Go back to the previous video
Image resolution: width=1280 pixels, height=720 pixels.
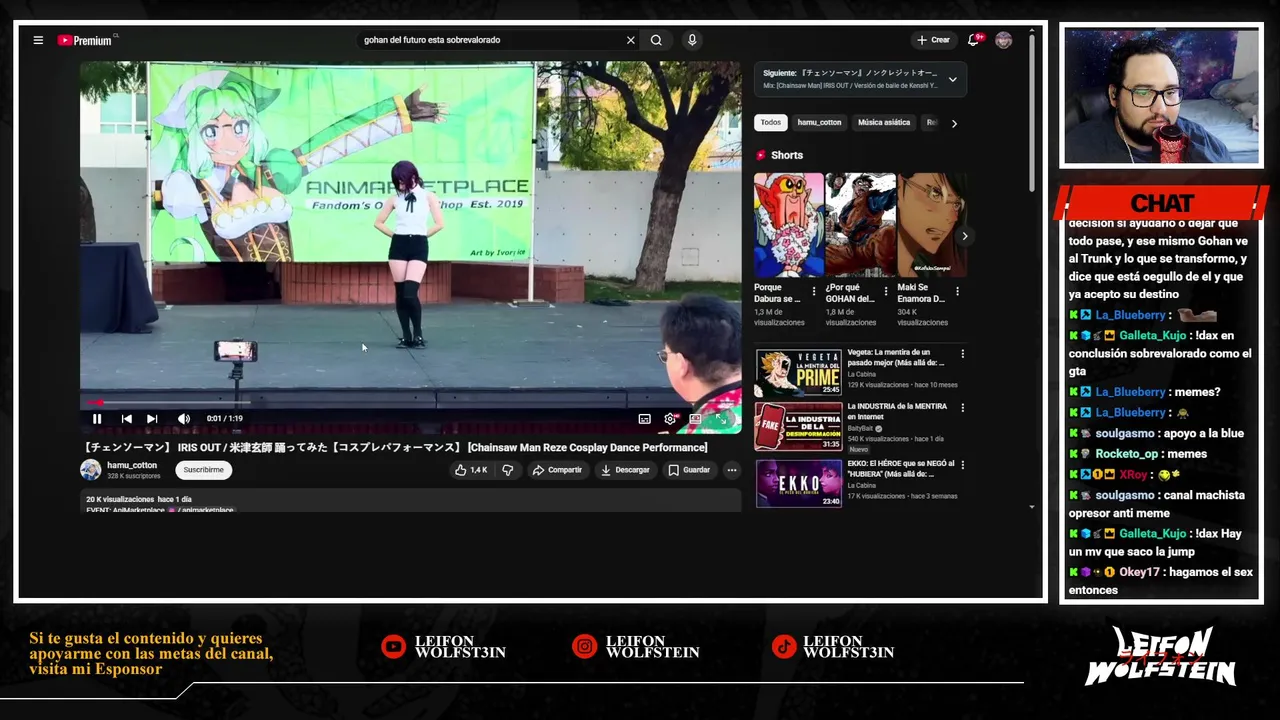tap(126, 419)
